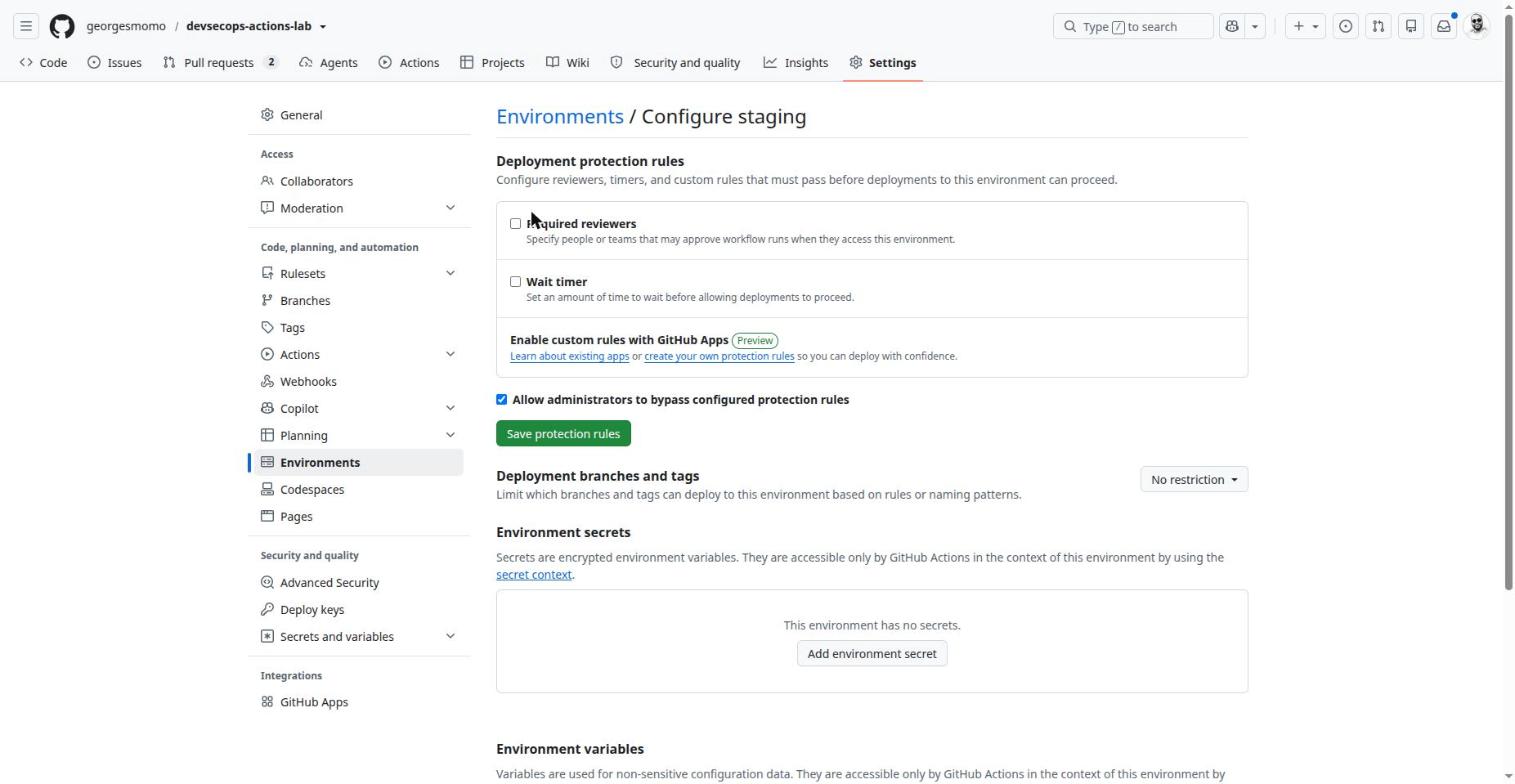Click Add environment secret button
This screenshot has width=1515, height=784.
tap(872, 654)
